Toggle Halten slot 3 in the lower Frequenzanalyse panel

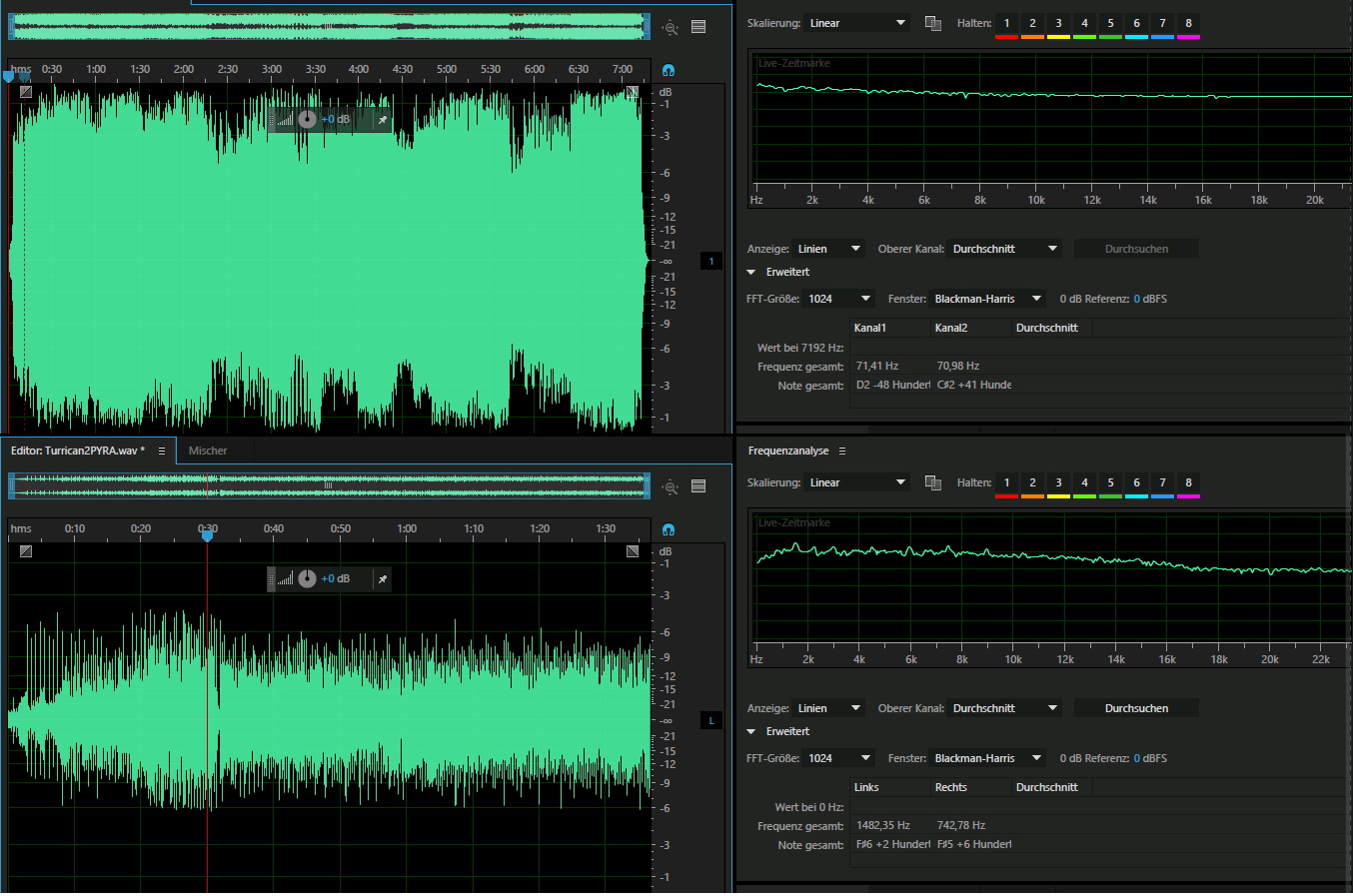(1058, 482)
